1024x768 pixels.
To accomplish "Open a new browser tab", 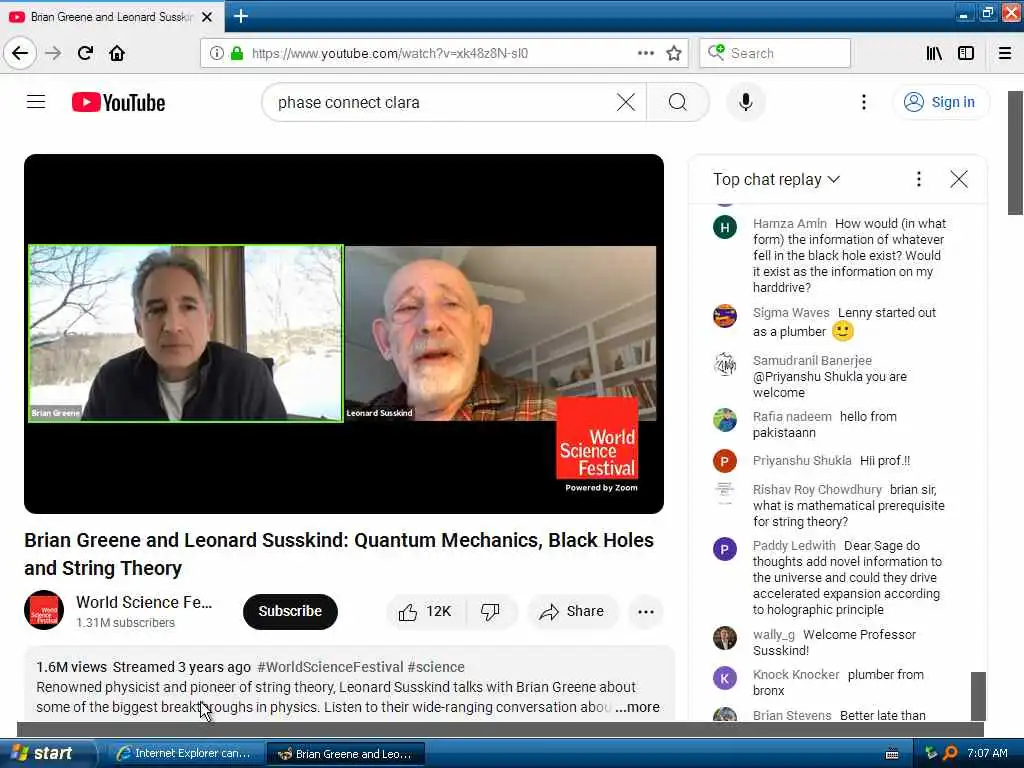I will pos(240,16).
